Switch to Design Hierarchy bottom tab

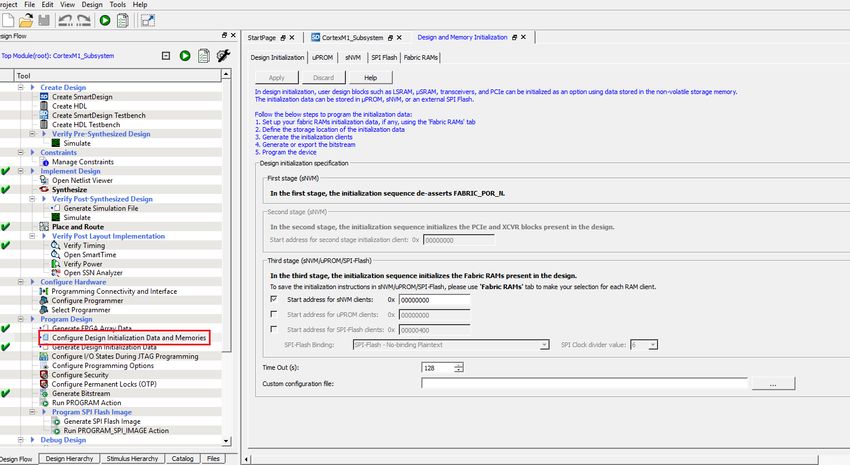(69, 458)
